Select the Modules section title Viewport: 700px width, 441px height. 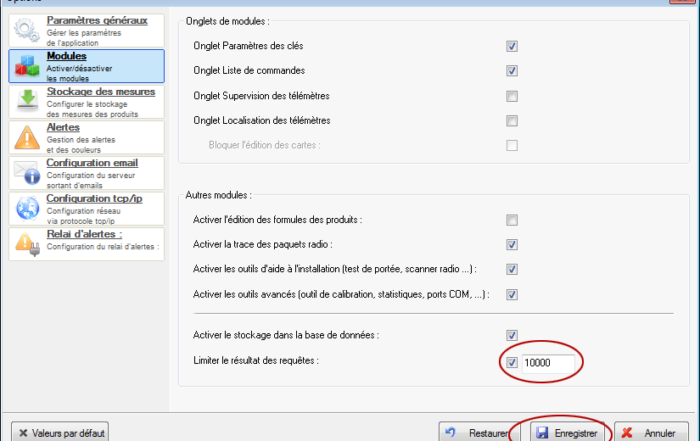tap(67, 56)
